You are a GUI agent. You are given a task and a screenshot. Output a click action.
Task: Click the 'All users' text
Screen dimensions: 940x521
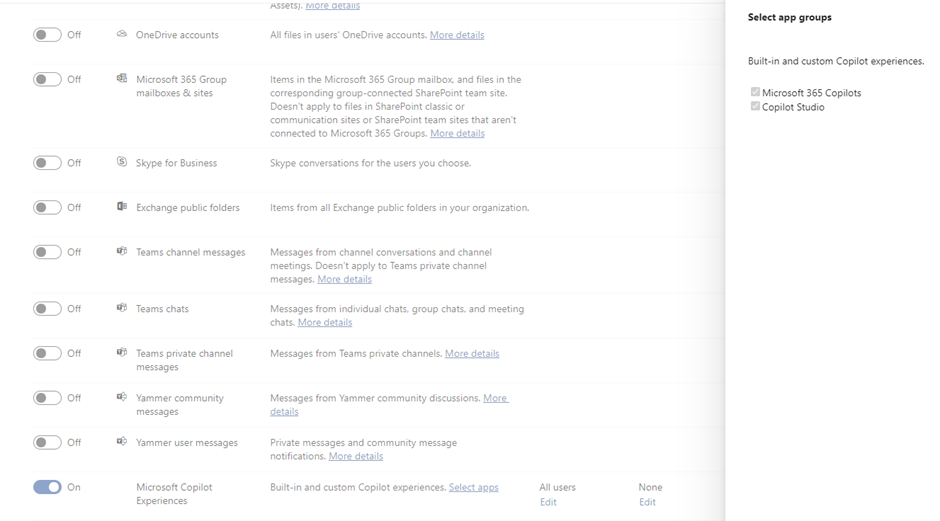[557, 487]
